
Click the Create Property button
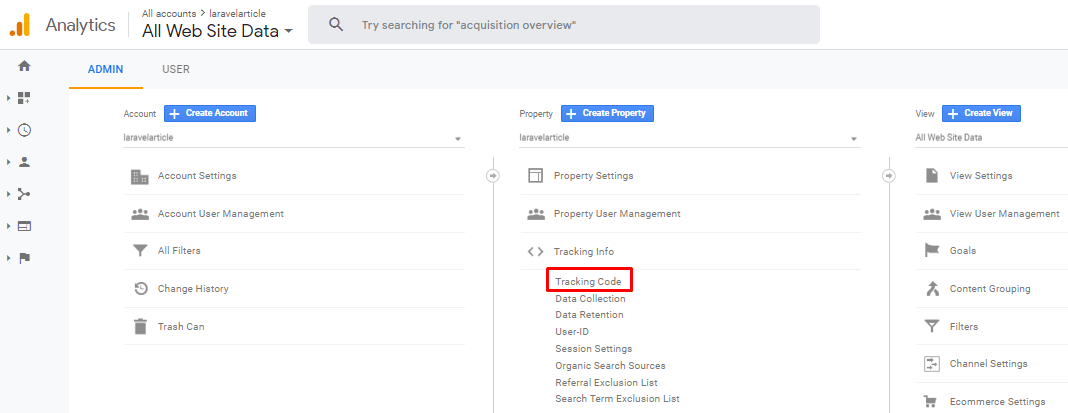[x=607, y=113]
